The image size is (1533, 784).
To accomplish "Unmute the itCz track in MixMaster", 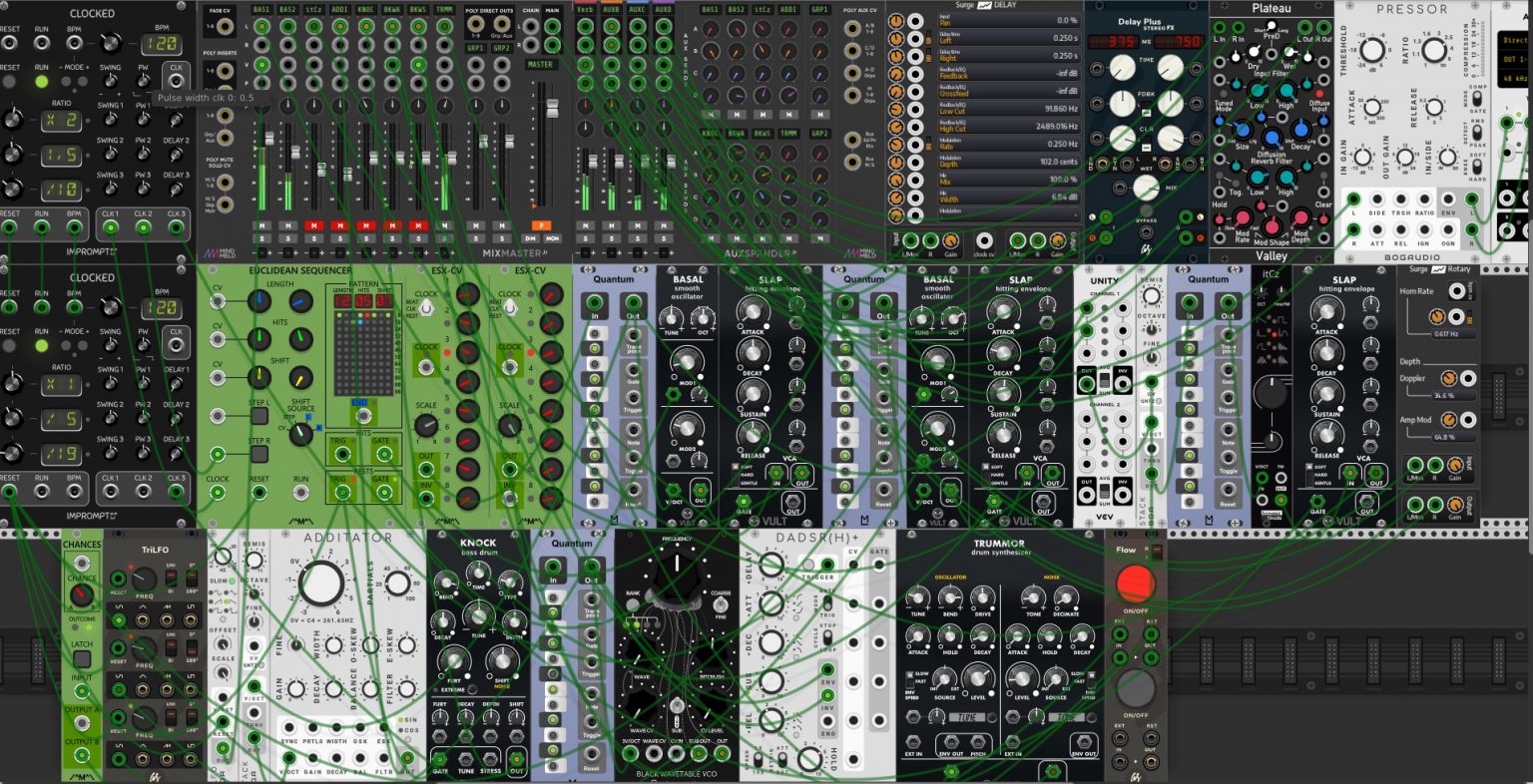I will pyautogui.click(x=313, y=226).
